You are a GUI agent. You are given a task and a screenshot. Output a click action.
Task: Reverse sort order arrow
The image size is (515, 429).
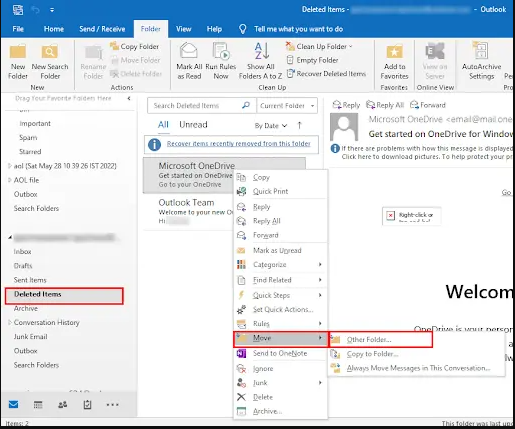(299, 125)
